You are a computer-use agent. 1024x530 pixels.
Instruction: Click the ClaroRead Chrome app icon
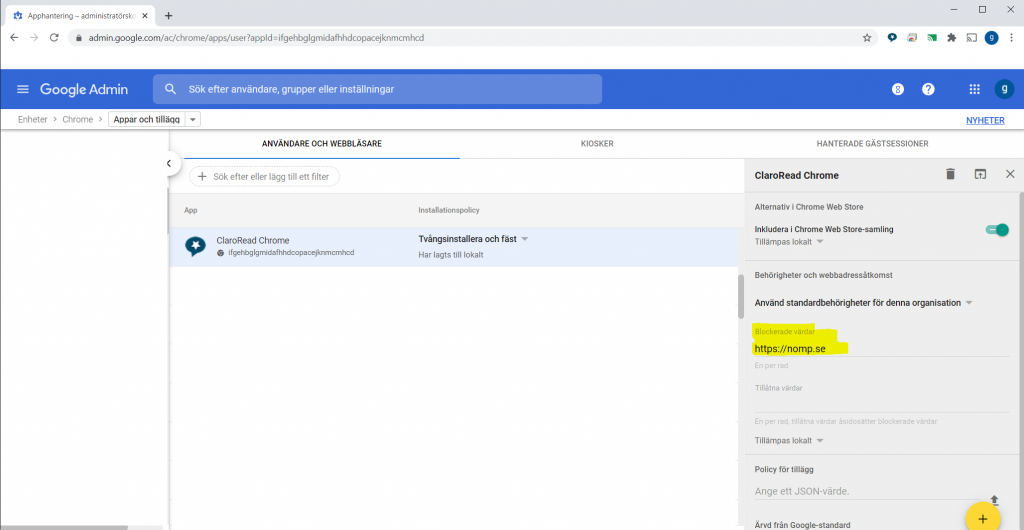point(195,245)
